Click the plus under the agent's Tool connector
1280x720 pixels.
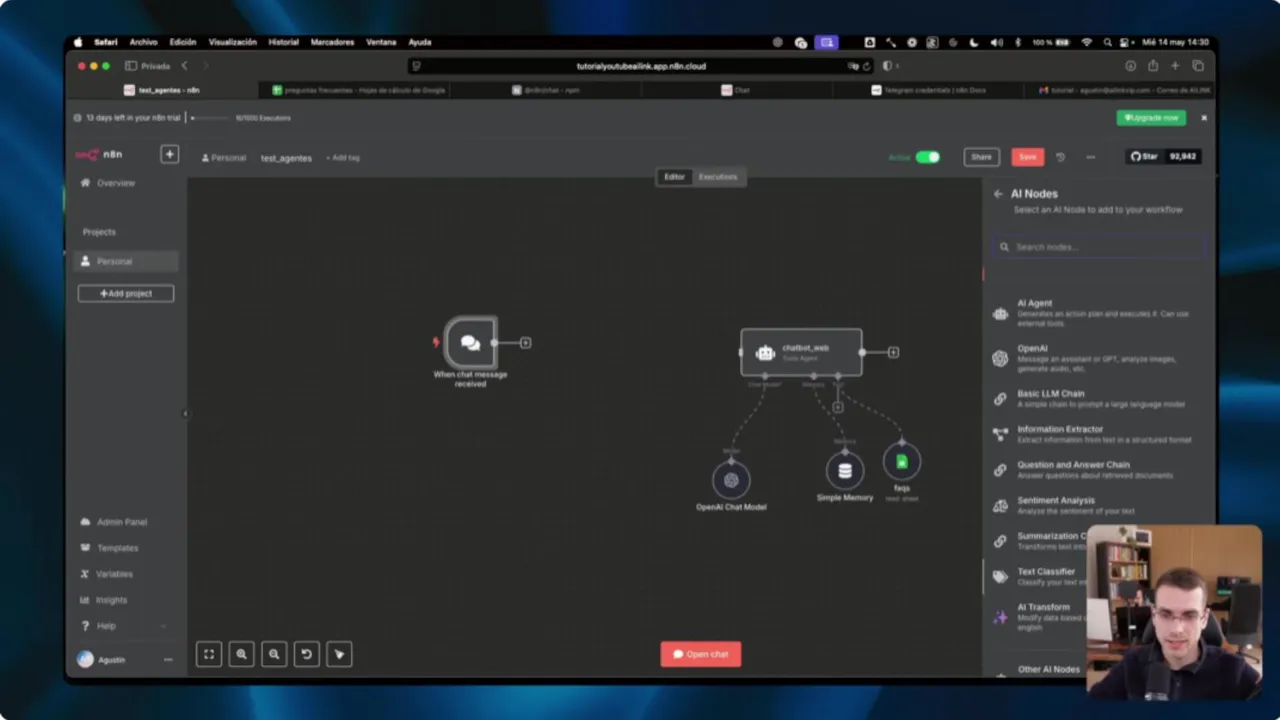tap(838, 407)
